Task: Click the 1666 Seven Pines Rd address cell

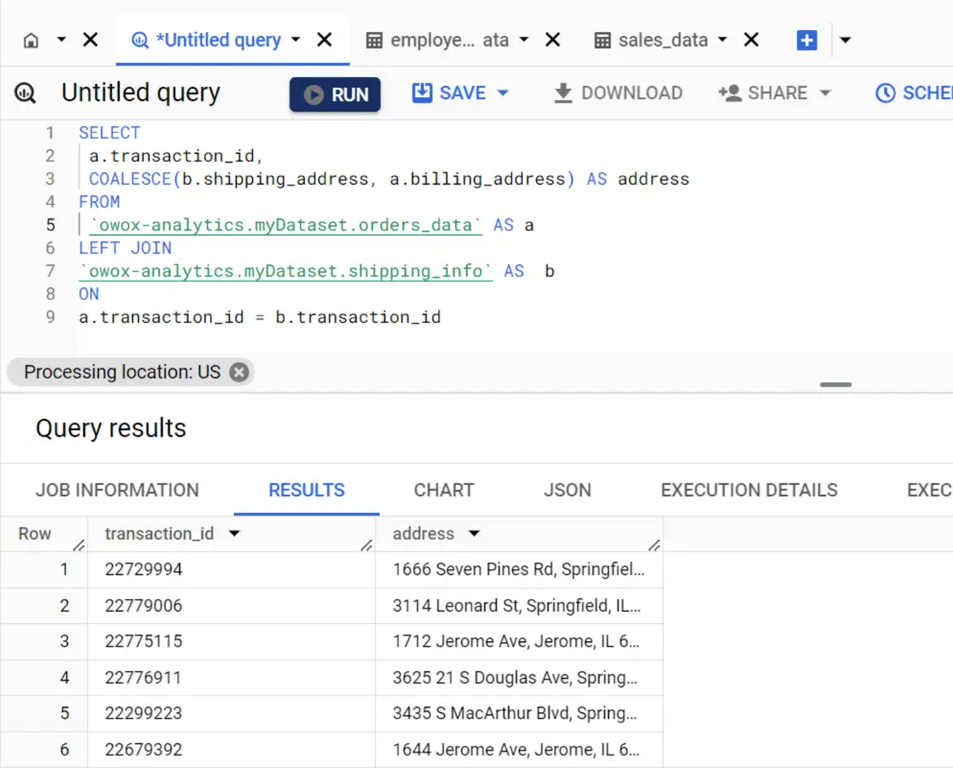Action: (518, 569)
